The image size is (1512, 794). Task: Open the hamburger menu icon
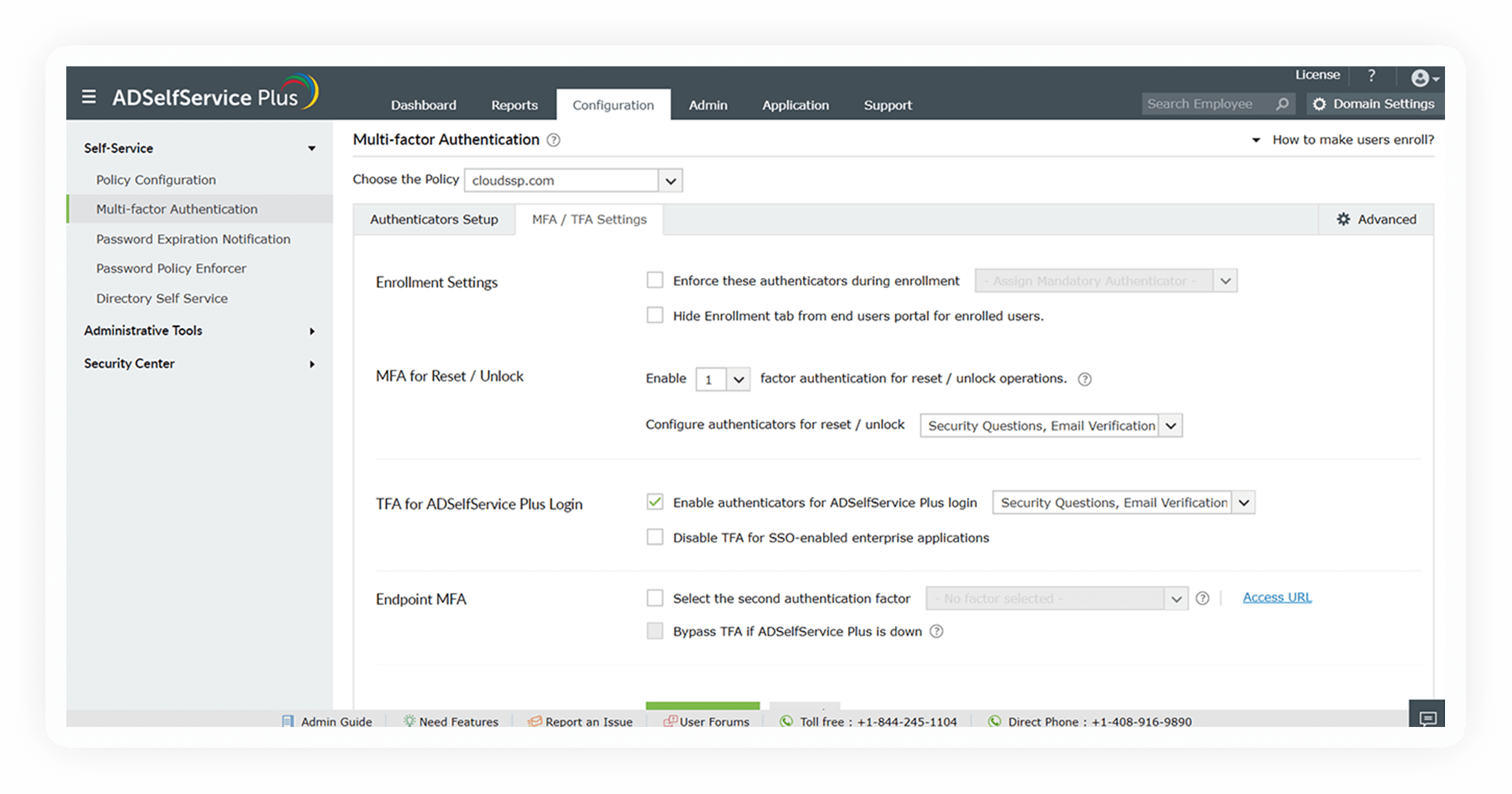tap(88, 96)
